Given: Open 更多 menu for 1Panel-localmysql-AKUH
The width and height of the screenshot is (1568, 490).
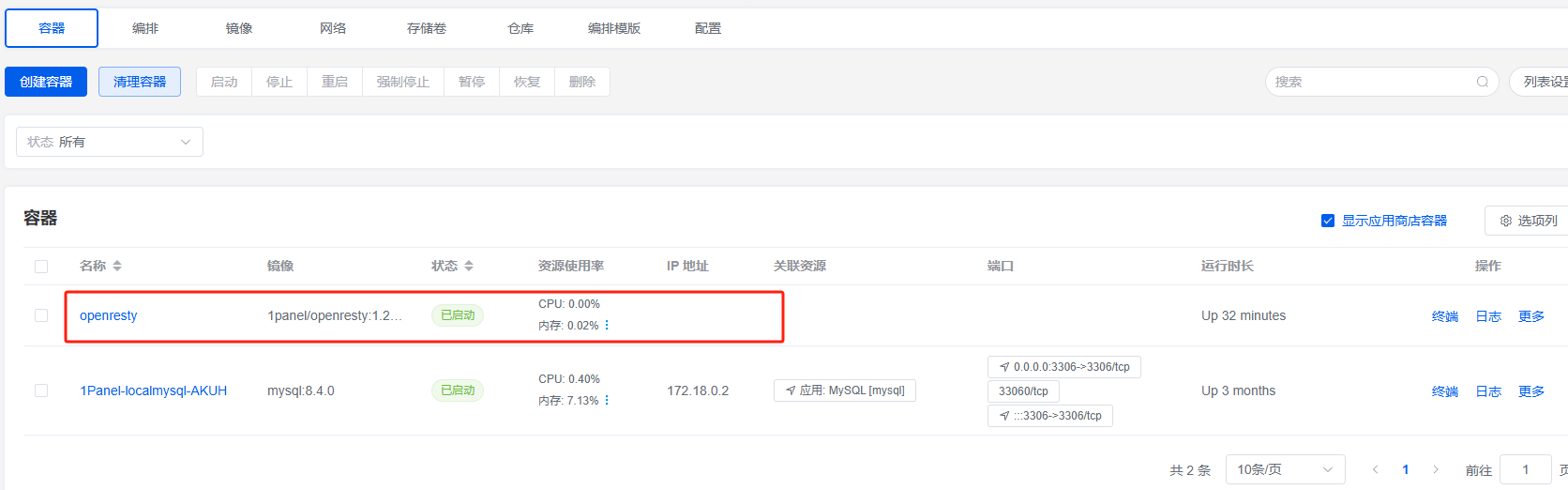Looking at the screenshot, I should point(1531,391).
